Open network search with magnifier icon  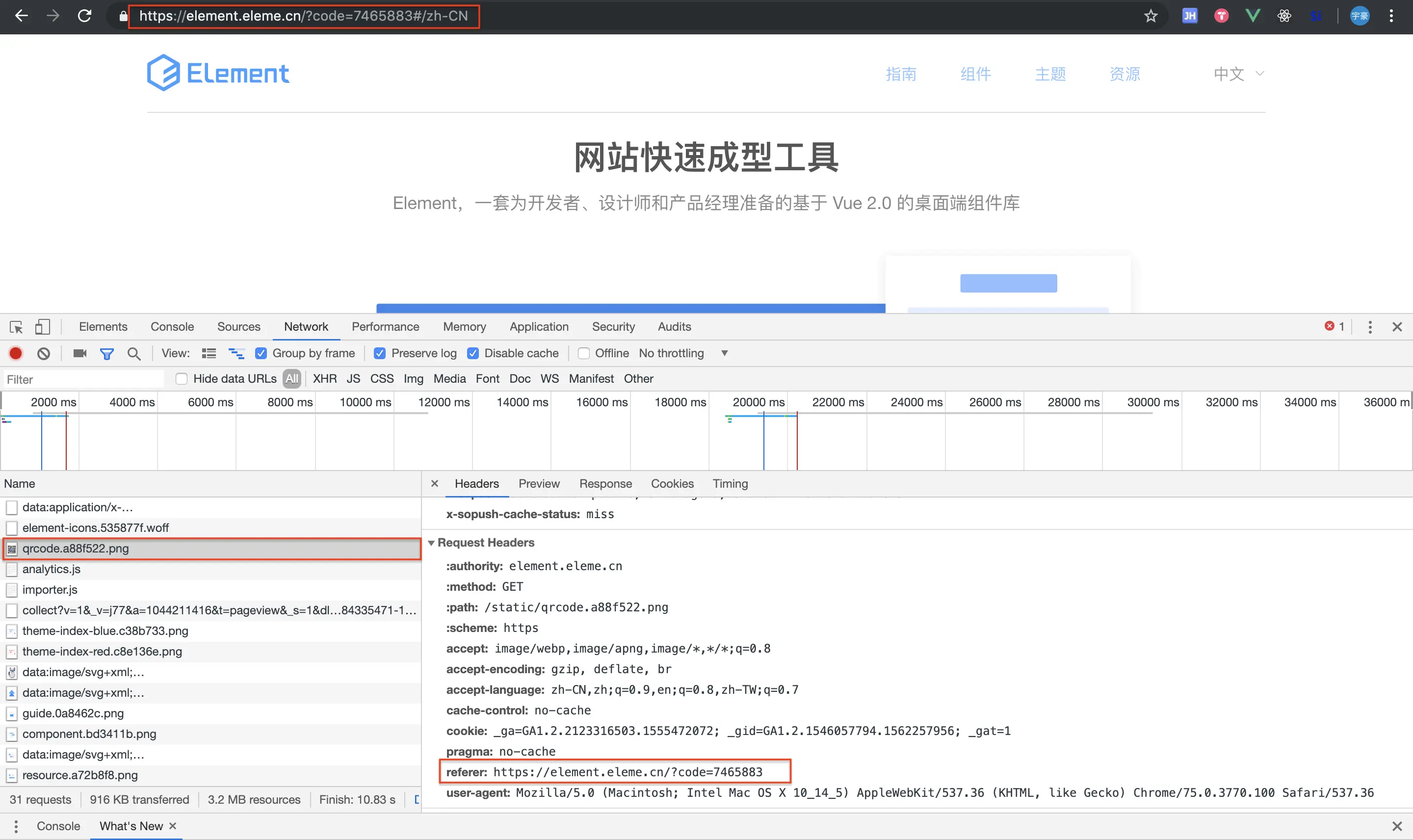(x=133, y=353)
